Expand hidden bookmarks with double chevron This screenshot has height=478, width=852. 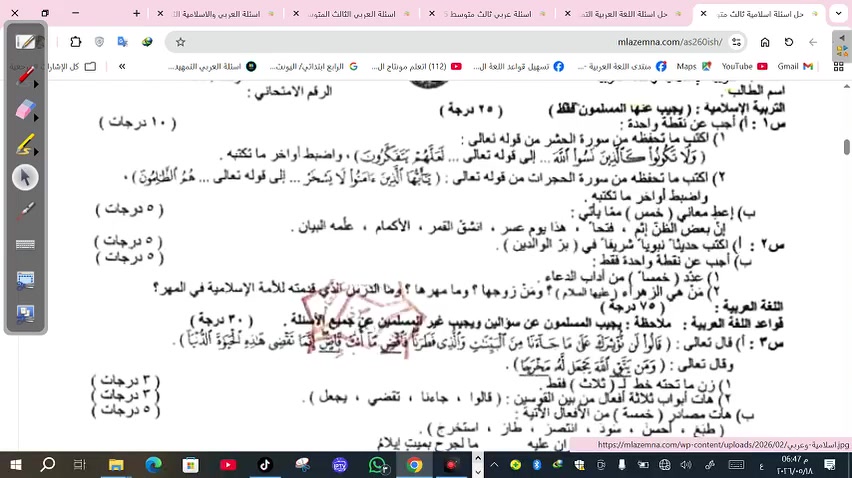[x=122, y=66]
